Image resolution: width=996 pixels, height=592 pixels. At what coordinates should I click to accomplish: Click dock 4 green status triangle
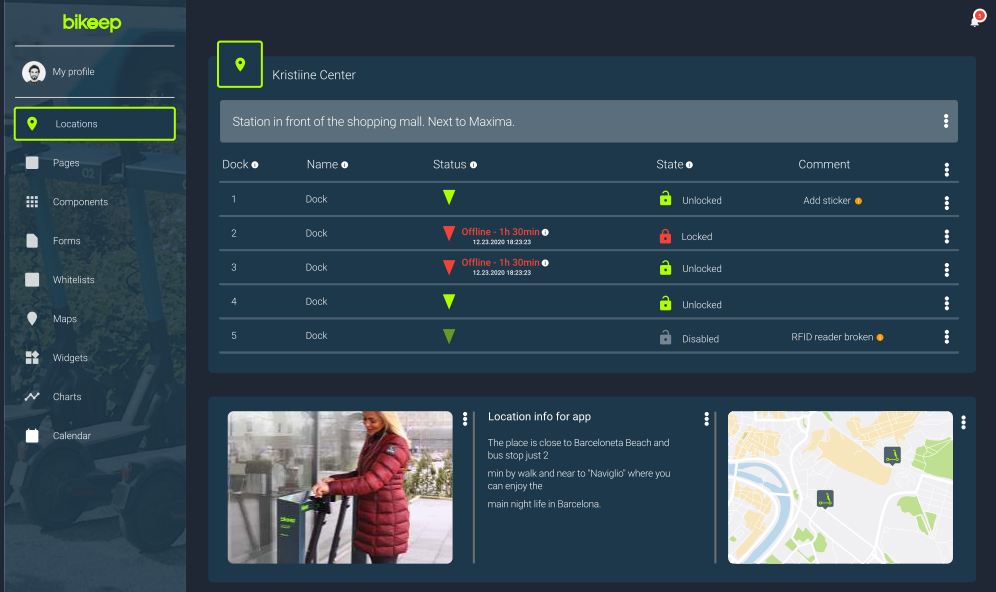coord(449,301)
